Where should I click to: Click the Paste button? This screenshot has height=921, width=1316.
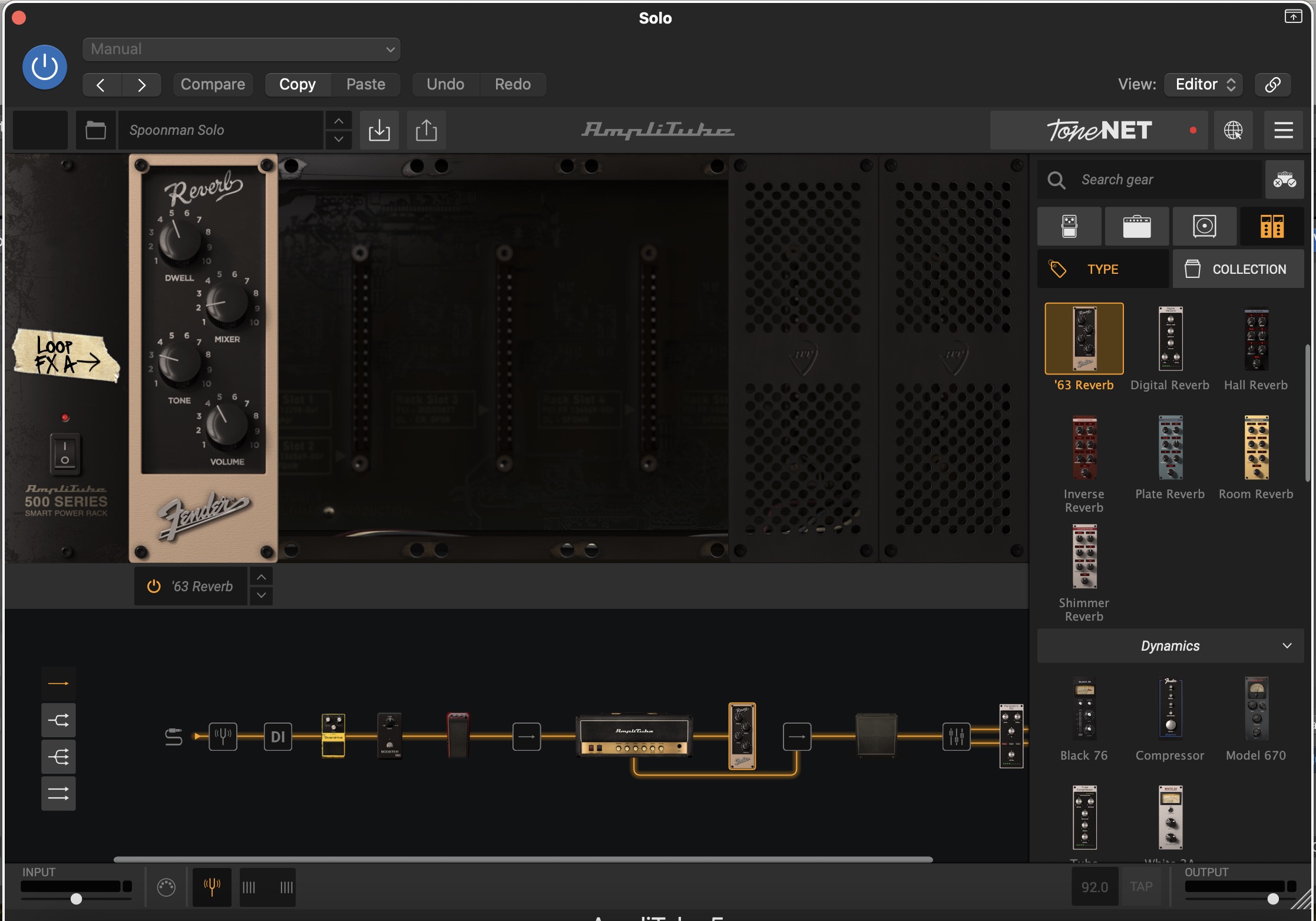point(366,85)
